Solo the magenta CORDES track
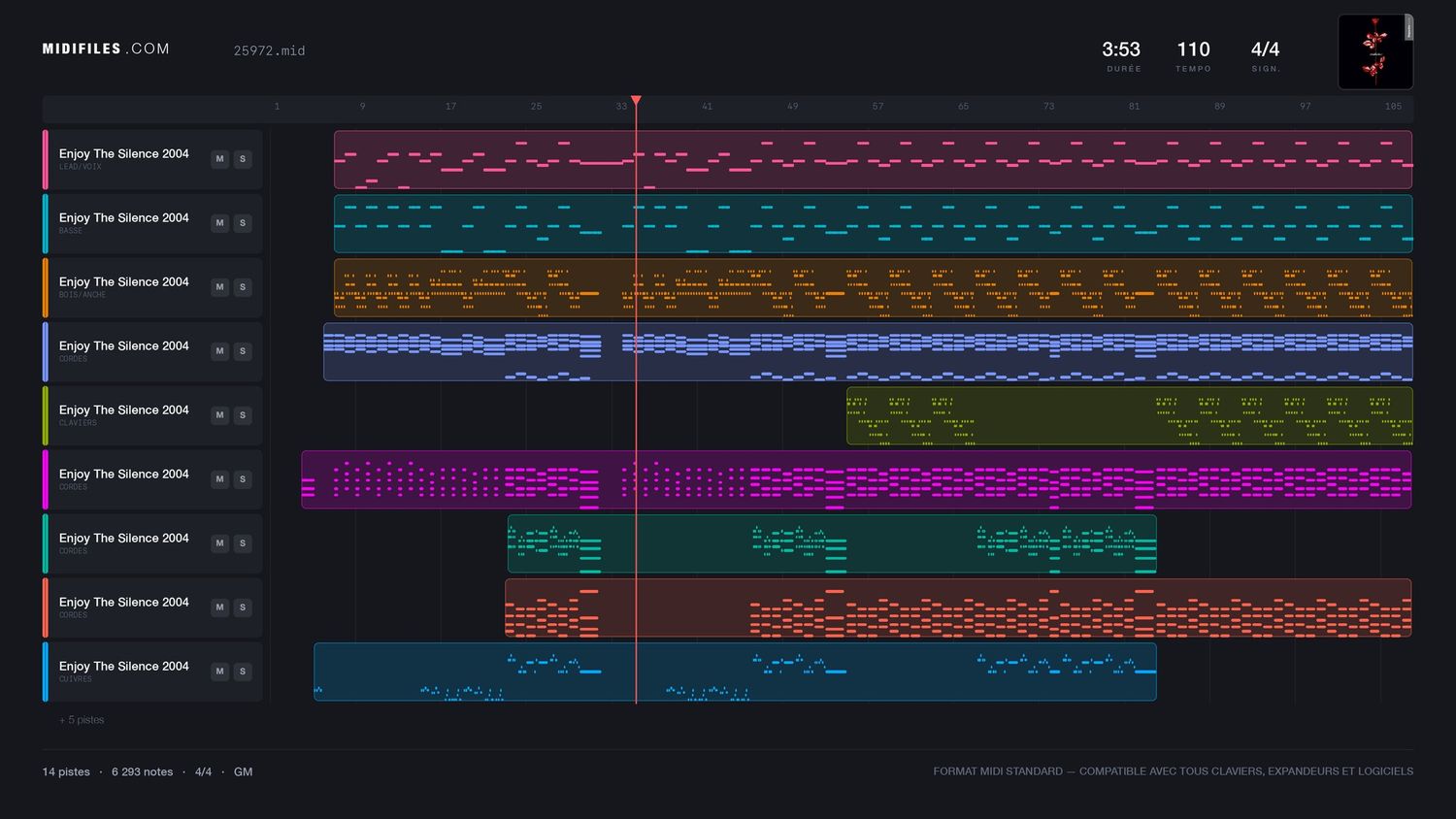The width and height of the screenshot is (1456, 819). (x=243, y=479)
